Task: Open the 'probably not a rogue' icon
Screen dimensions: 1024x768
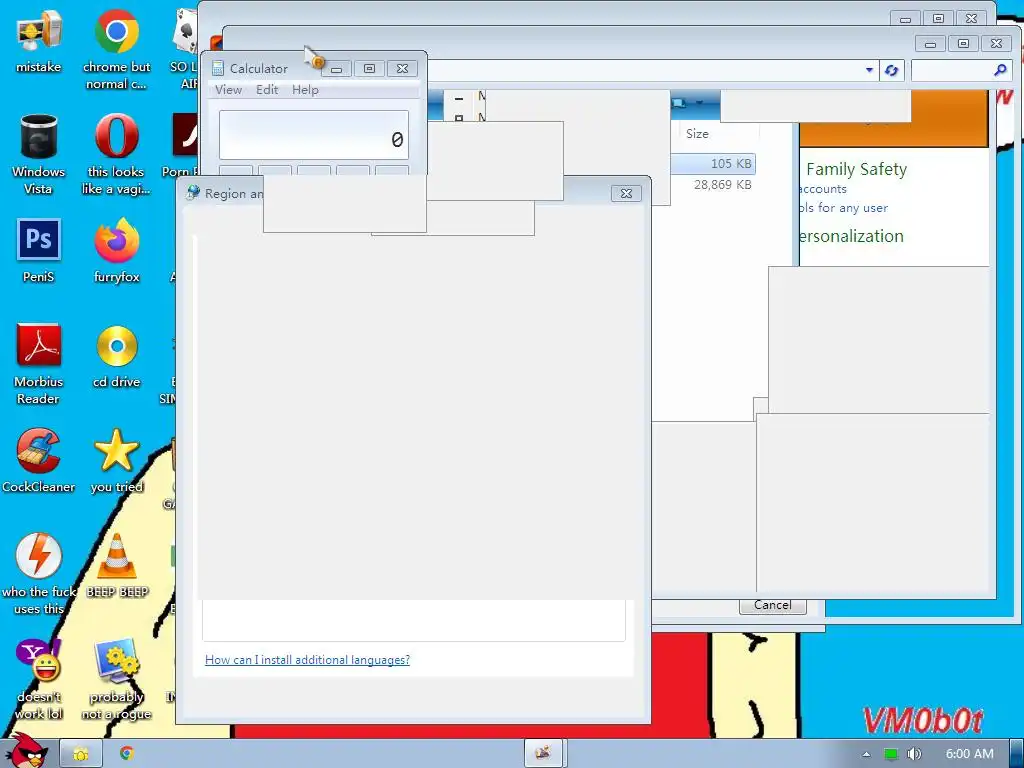Action: click(116, 679)
